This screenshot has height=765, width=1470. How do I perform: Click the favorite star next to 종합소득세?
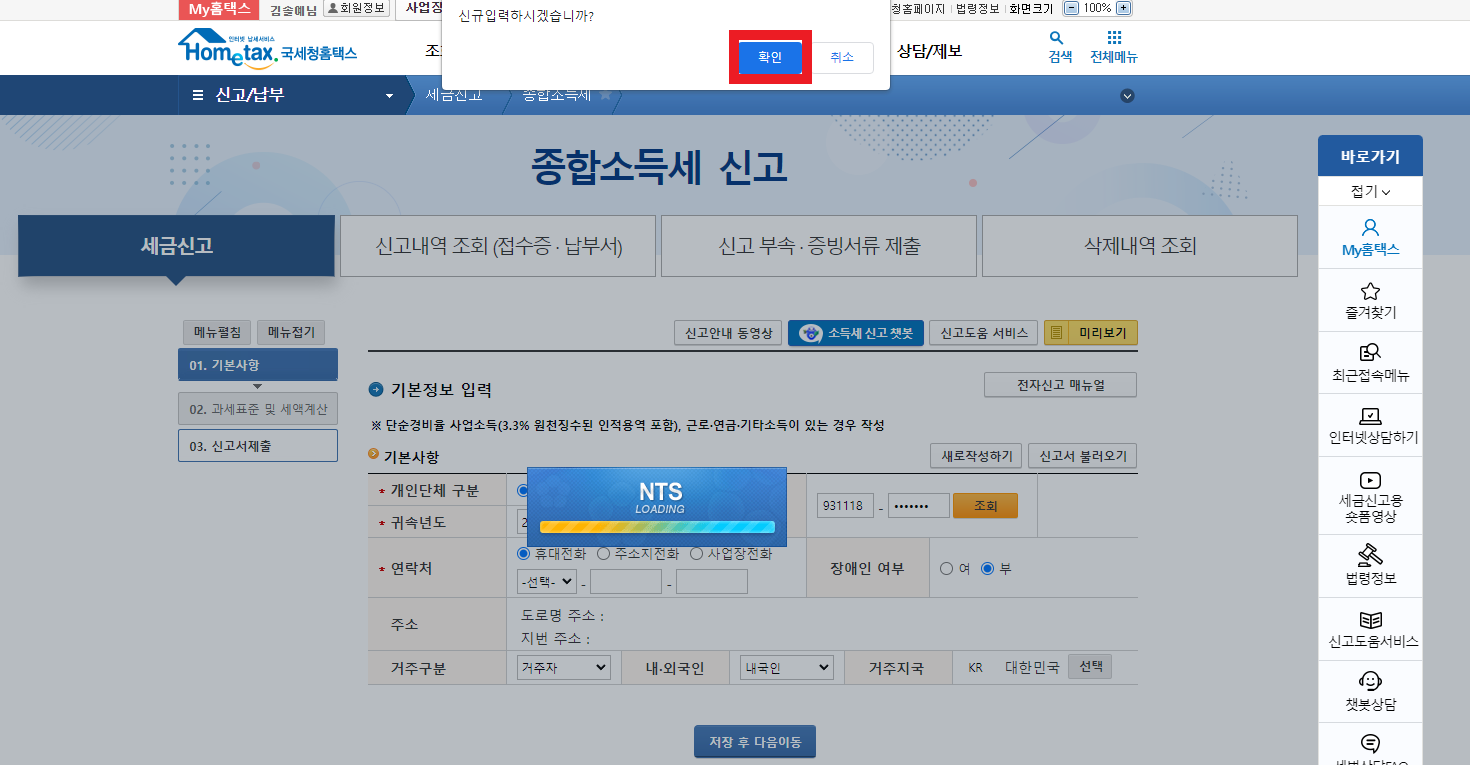pos(605,95)
